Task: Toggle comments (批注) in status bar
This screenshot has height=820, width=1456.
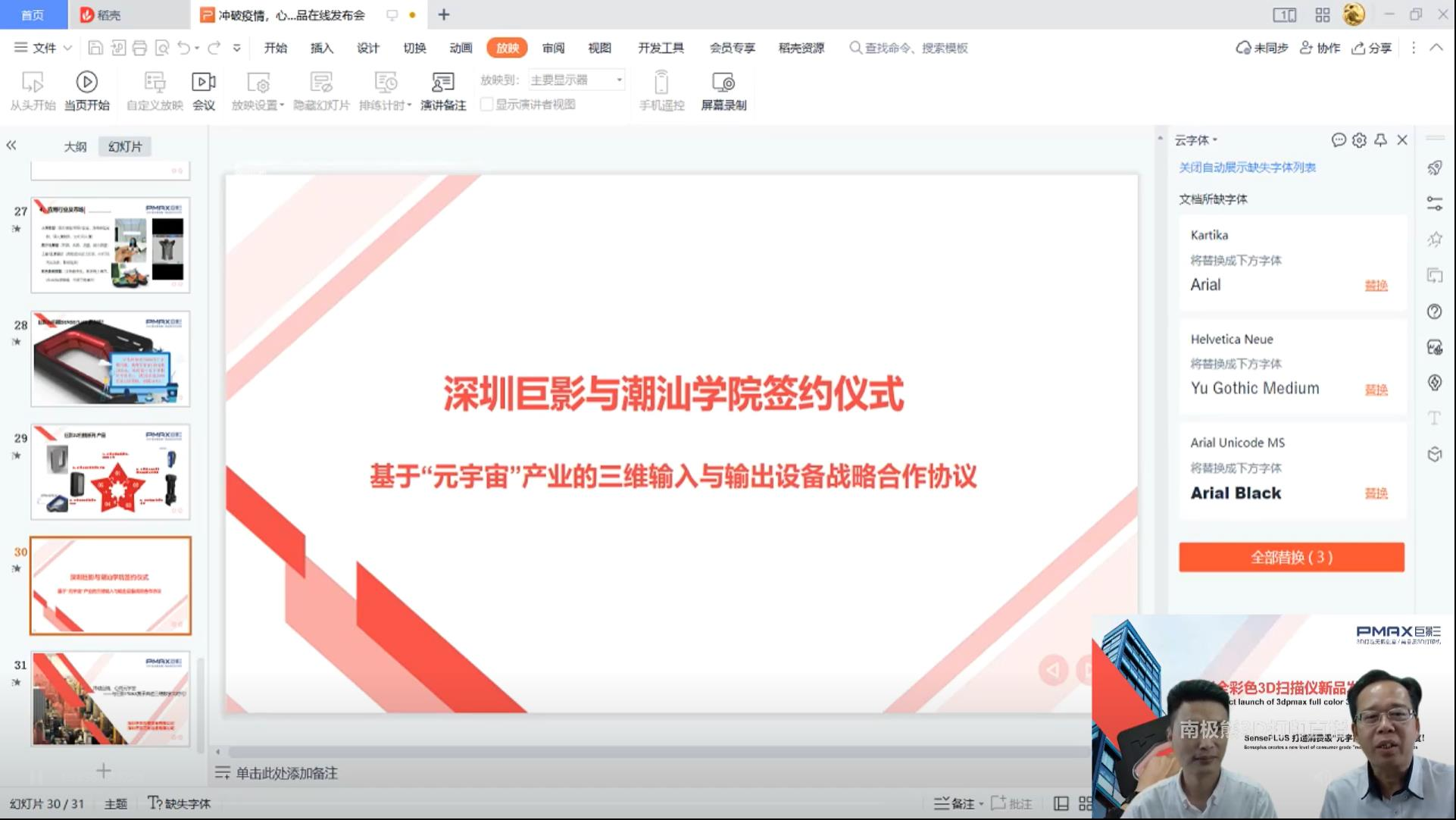Action: pos(1011,803)
